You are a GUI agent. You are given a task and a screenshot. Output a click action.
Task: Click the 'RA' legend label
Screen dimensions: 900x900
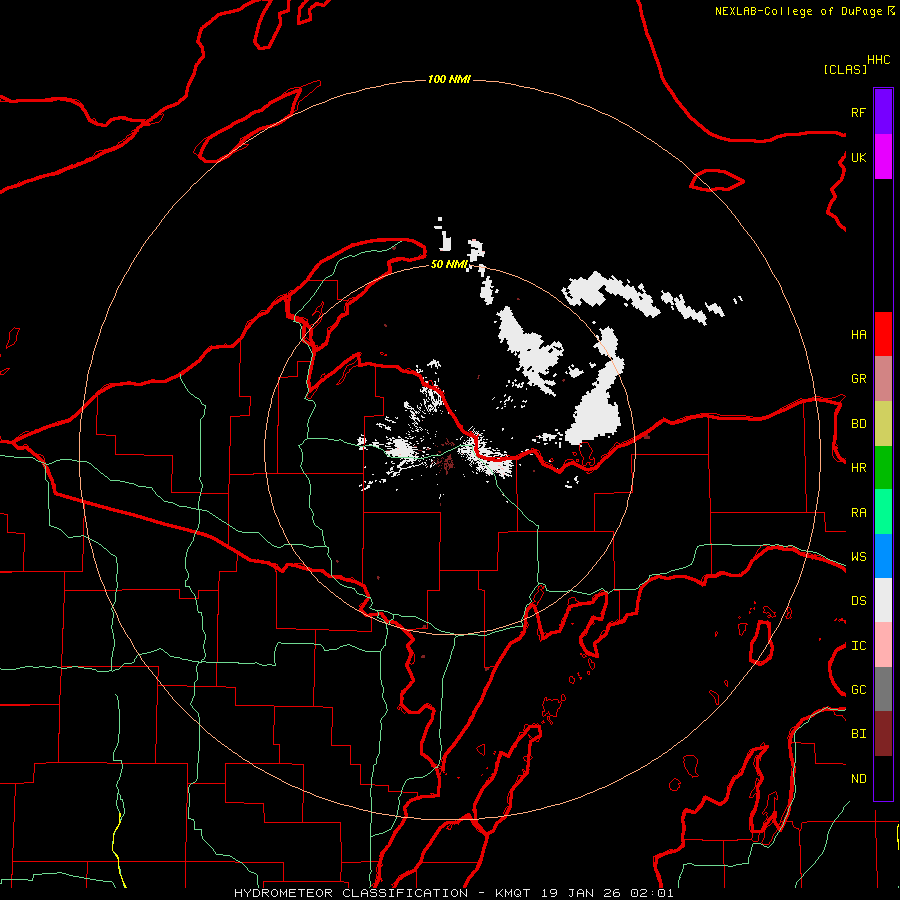click(858, 513)
